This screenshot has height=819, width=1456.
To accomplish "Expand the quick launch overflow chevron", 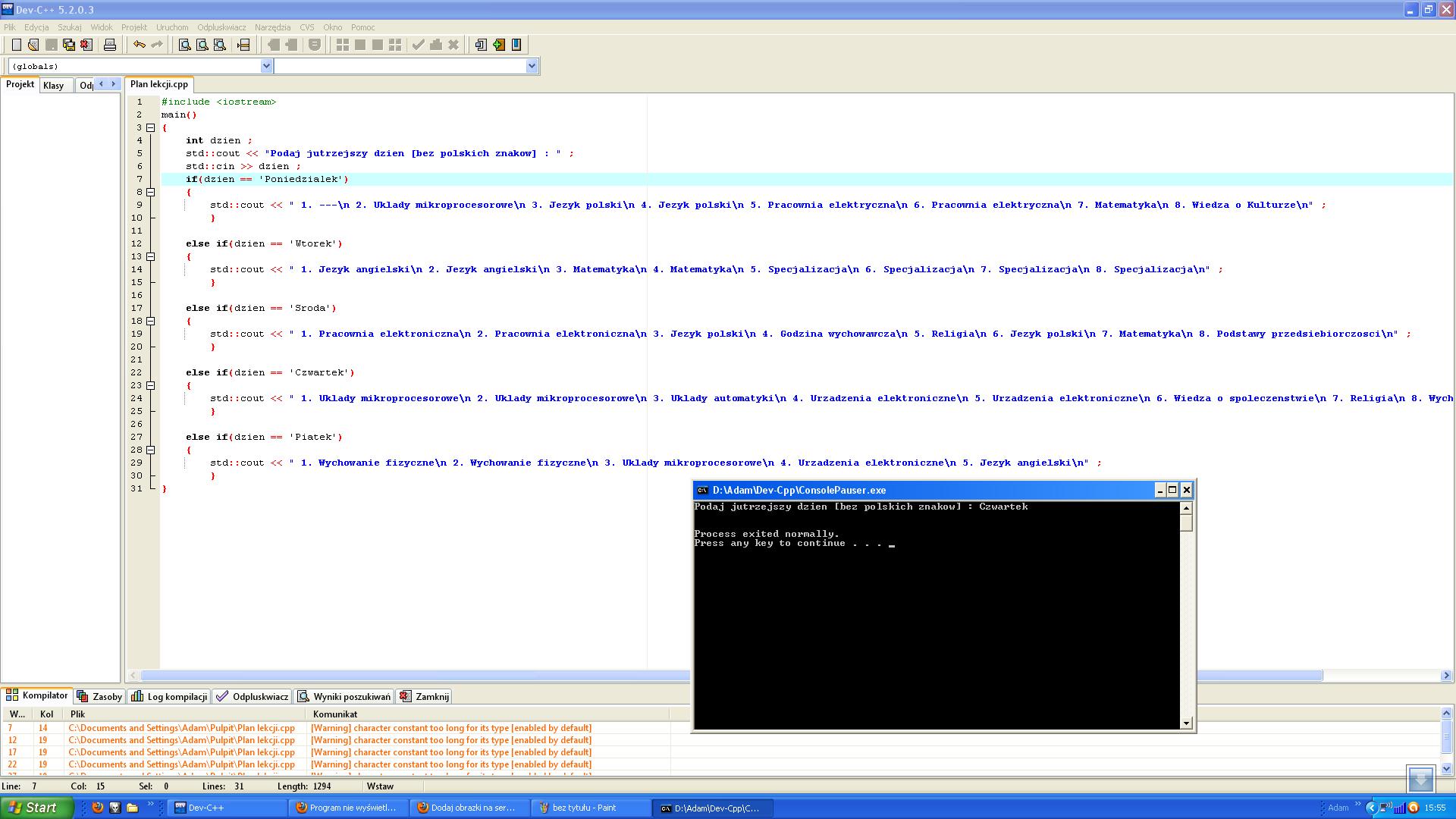I will pyautogui.click(x=150, y=805).
